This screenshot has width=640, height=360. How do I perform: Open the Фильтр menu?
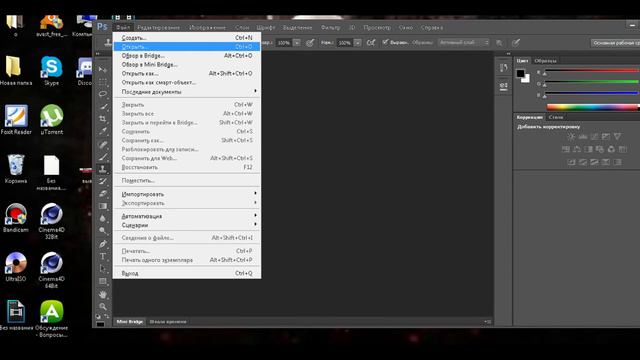coord(330,28)
